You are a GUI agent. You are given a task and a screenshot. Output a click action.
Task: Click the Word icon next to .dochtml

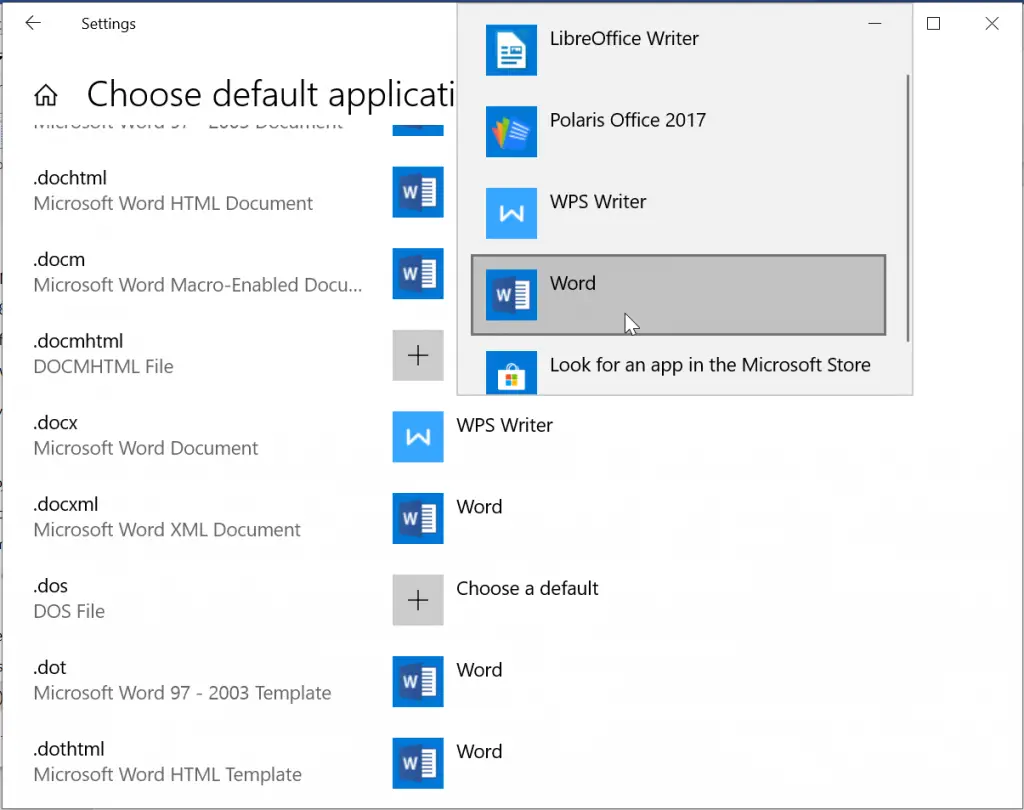(418, 193)
